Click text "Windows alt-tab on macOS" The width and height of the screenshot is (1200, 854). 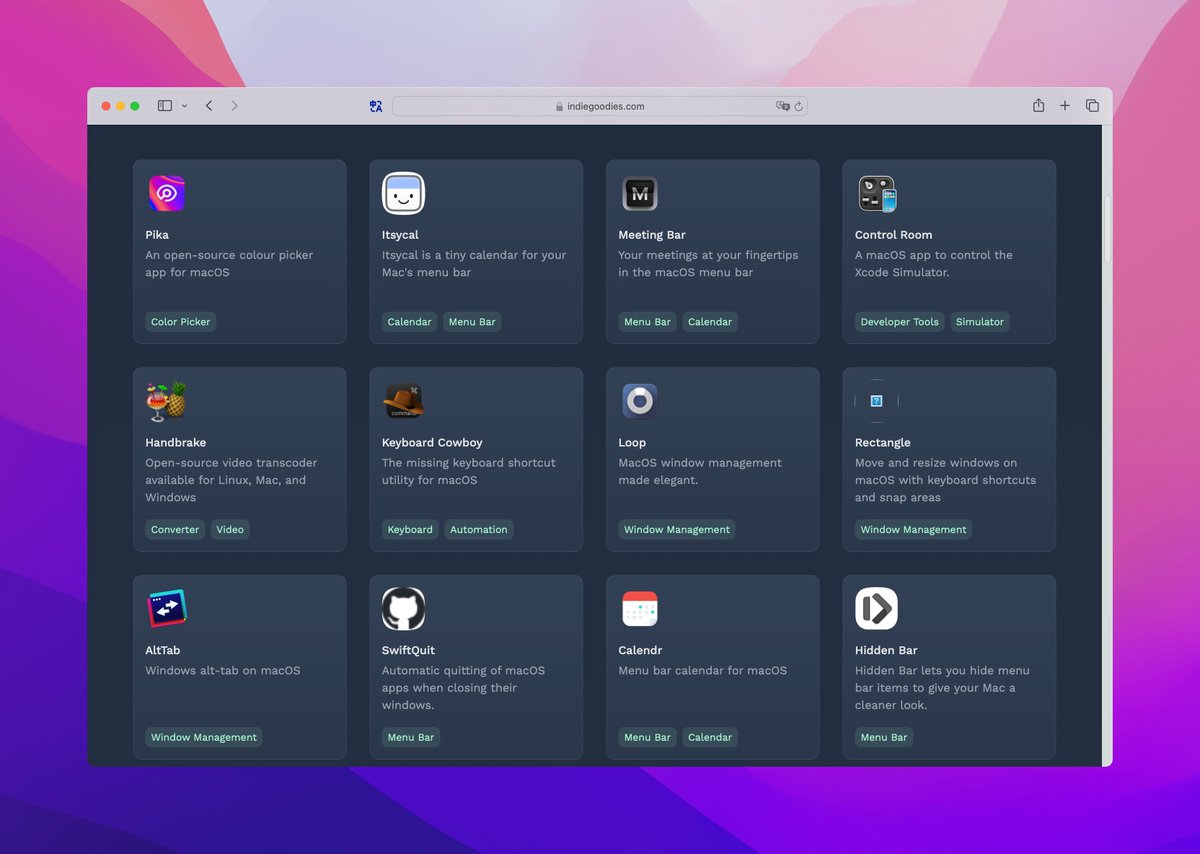pyautogui.click(x=223, y=671)
